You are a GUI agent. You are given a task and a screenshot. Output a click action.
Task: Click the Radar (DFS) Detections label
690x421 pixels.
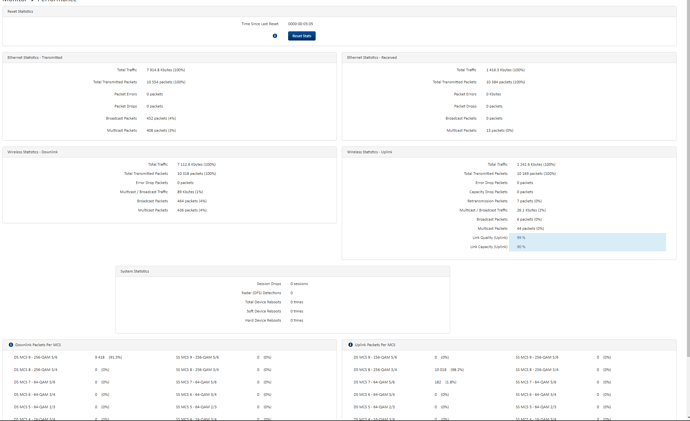pos(261,293)
